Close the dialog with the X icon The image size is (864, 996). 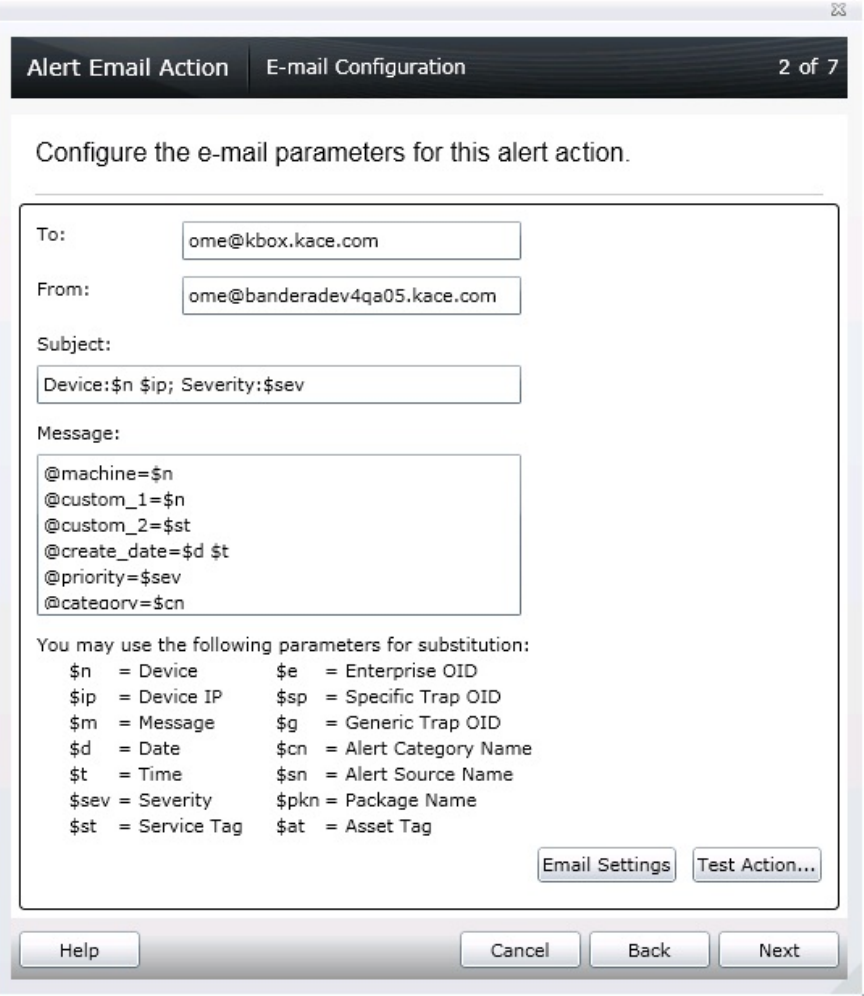tap(851, 8)
